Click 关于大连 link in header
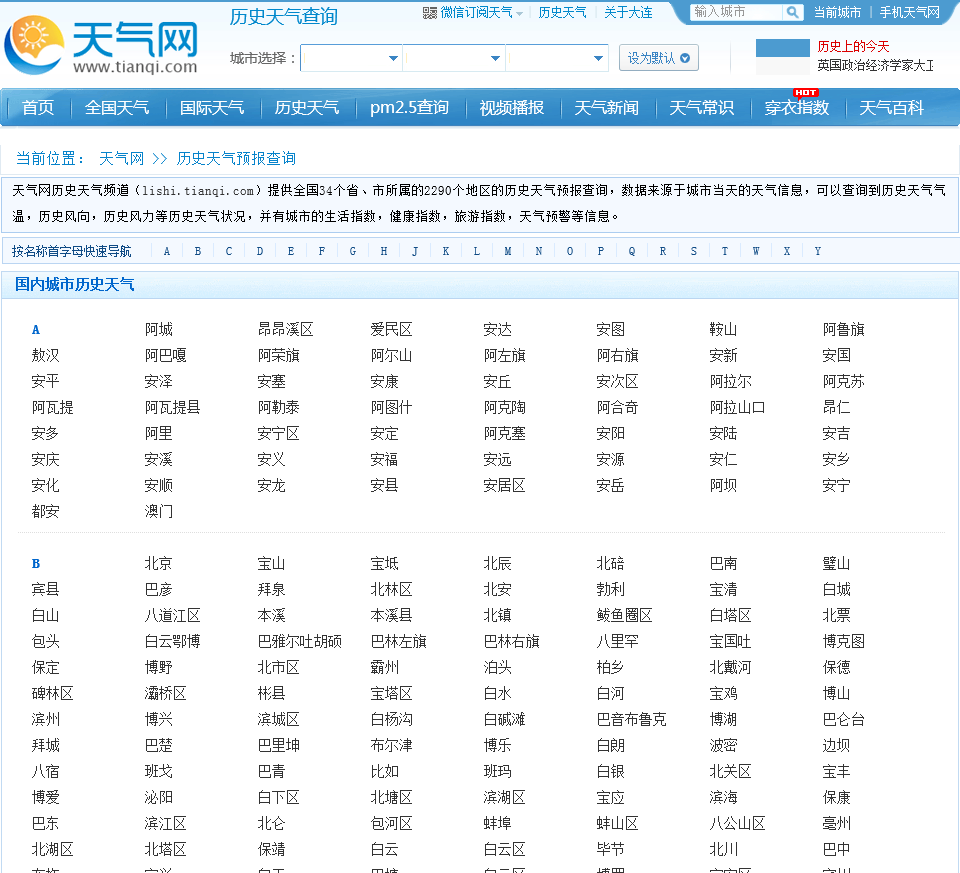This screenshot has height=873, width=960. [x=628, y=13]
